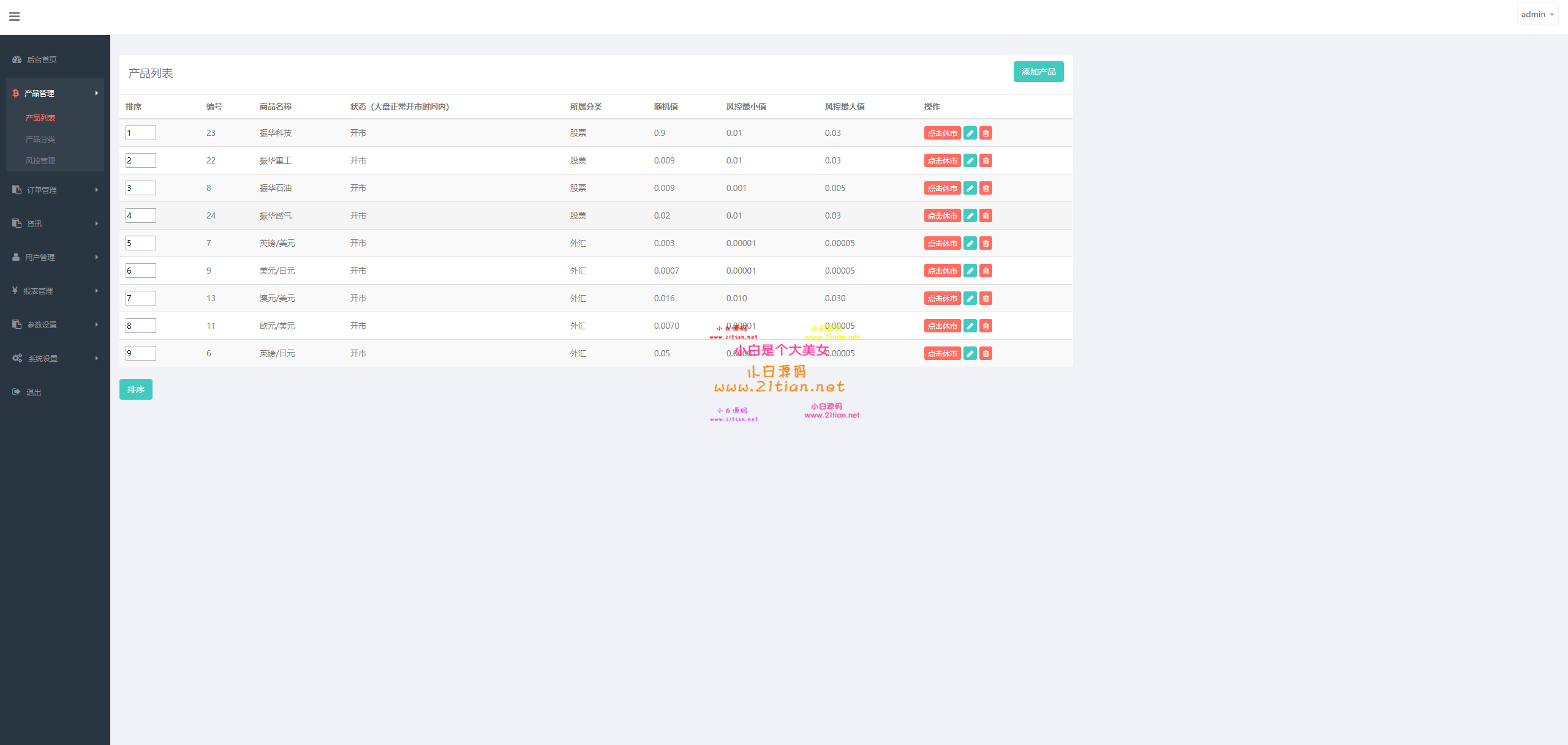Click edit pencil icon for 振华科技

pos(970,133)
